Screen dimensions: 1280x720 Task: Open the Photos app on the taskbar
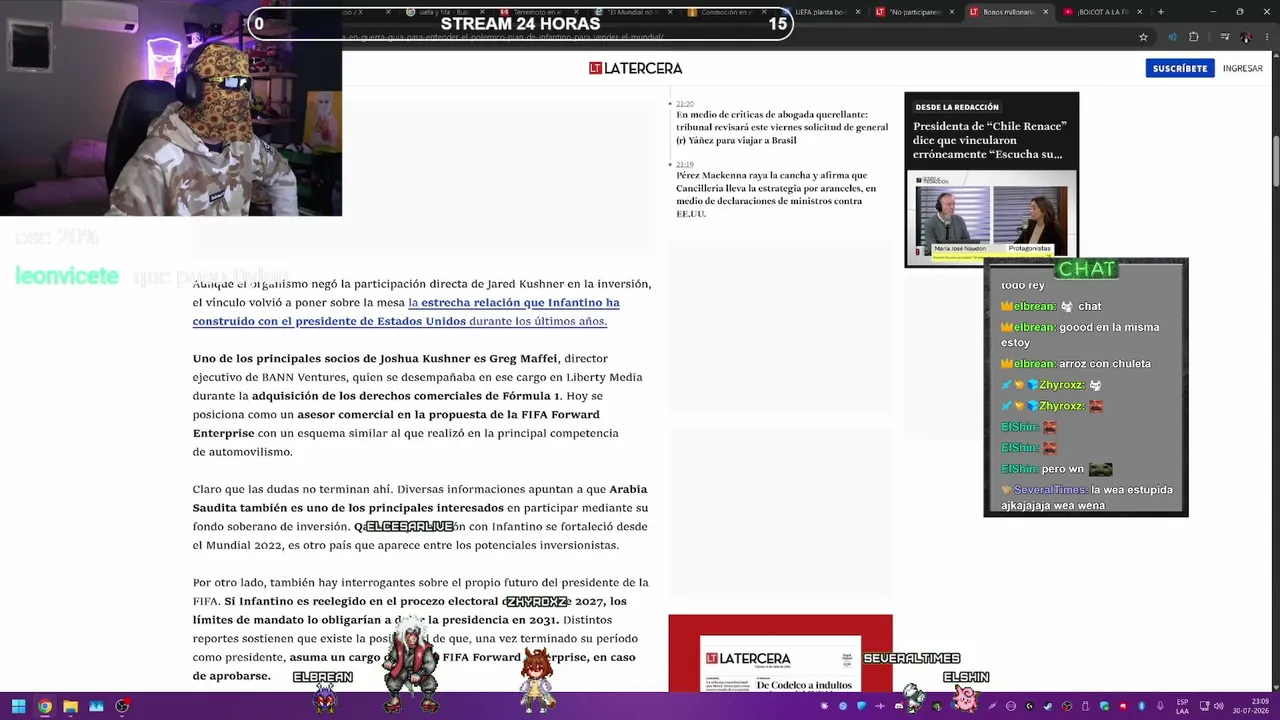pos(96,707)
